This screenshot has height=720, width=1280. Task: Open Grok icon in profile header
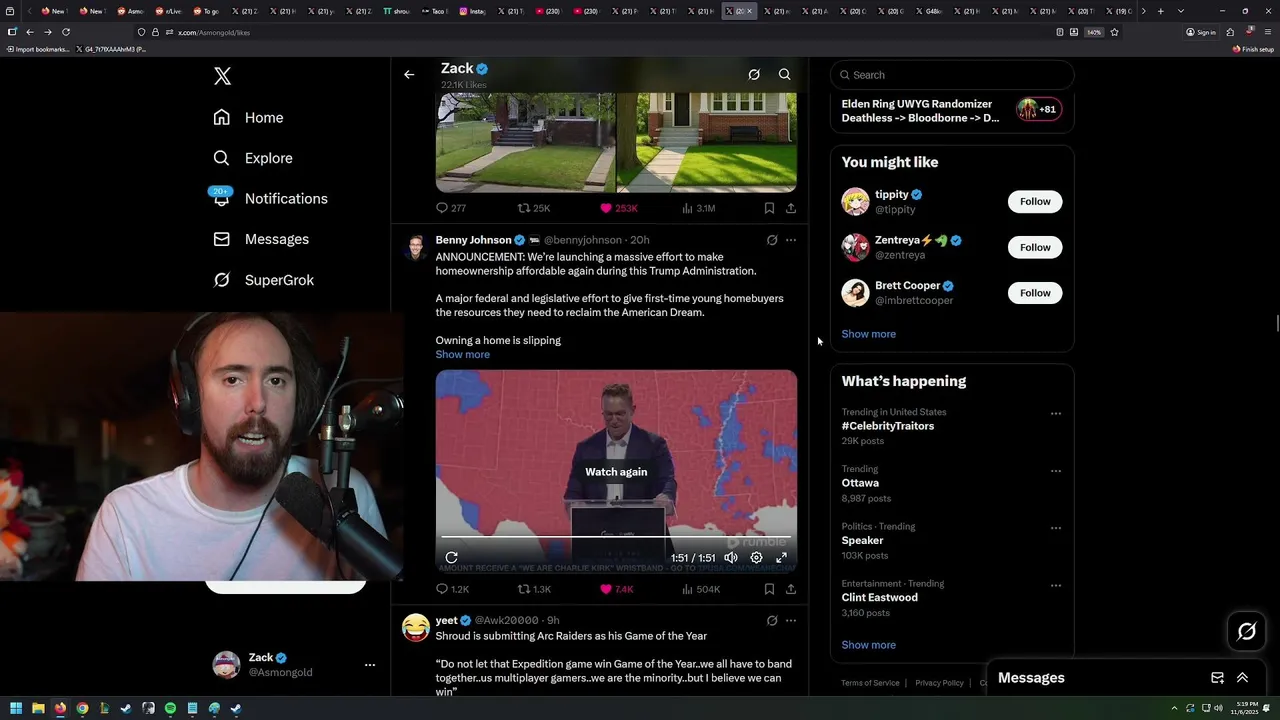click(x=754, y=74)
